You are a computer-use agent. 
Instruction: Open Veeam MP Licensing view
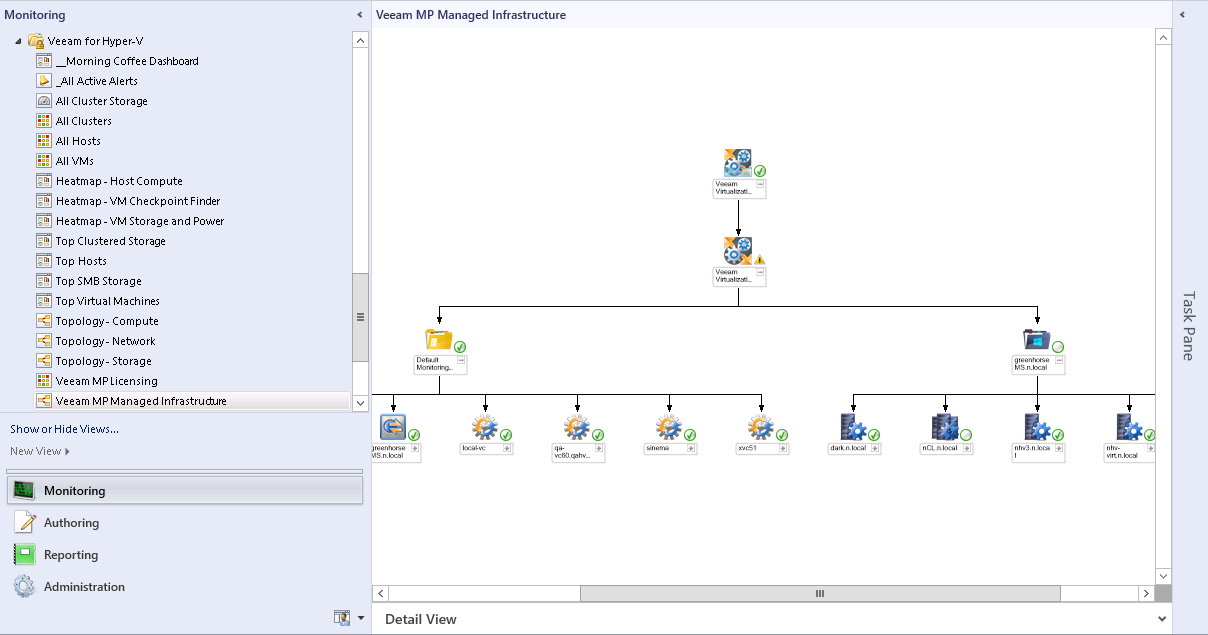(x=107, y=381)
